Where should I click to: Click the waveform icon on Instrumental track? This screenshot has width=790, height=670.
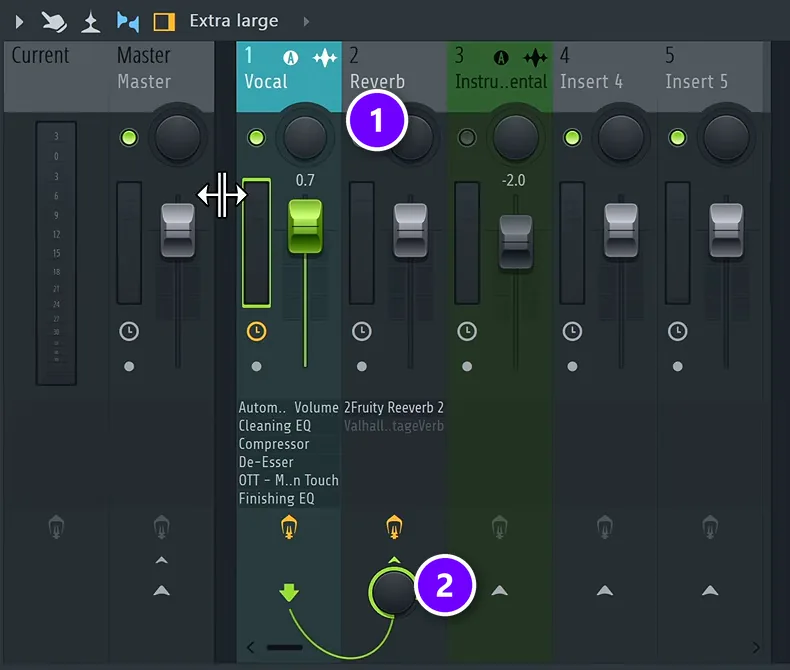point(536,58)
